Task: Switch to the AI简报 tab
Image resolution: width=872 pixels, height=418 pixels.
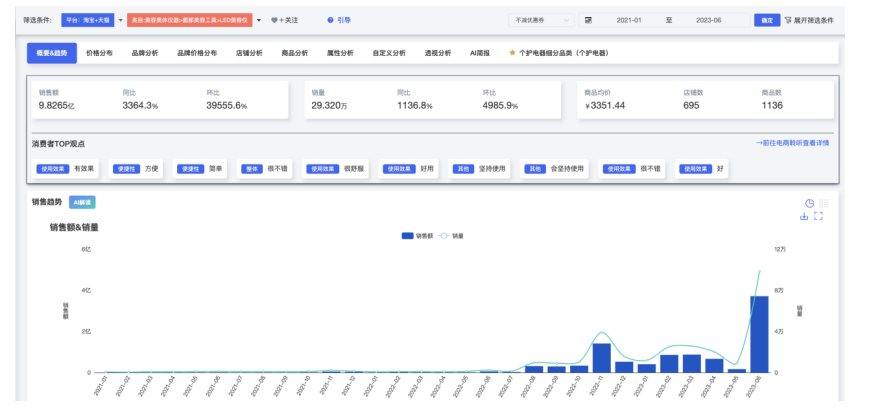Action: [x=480, y=53]
